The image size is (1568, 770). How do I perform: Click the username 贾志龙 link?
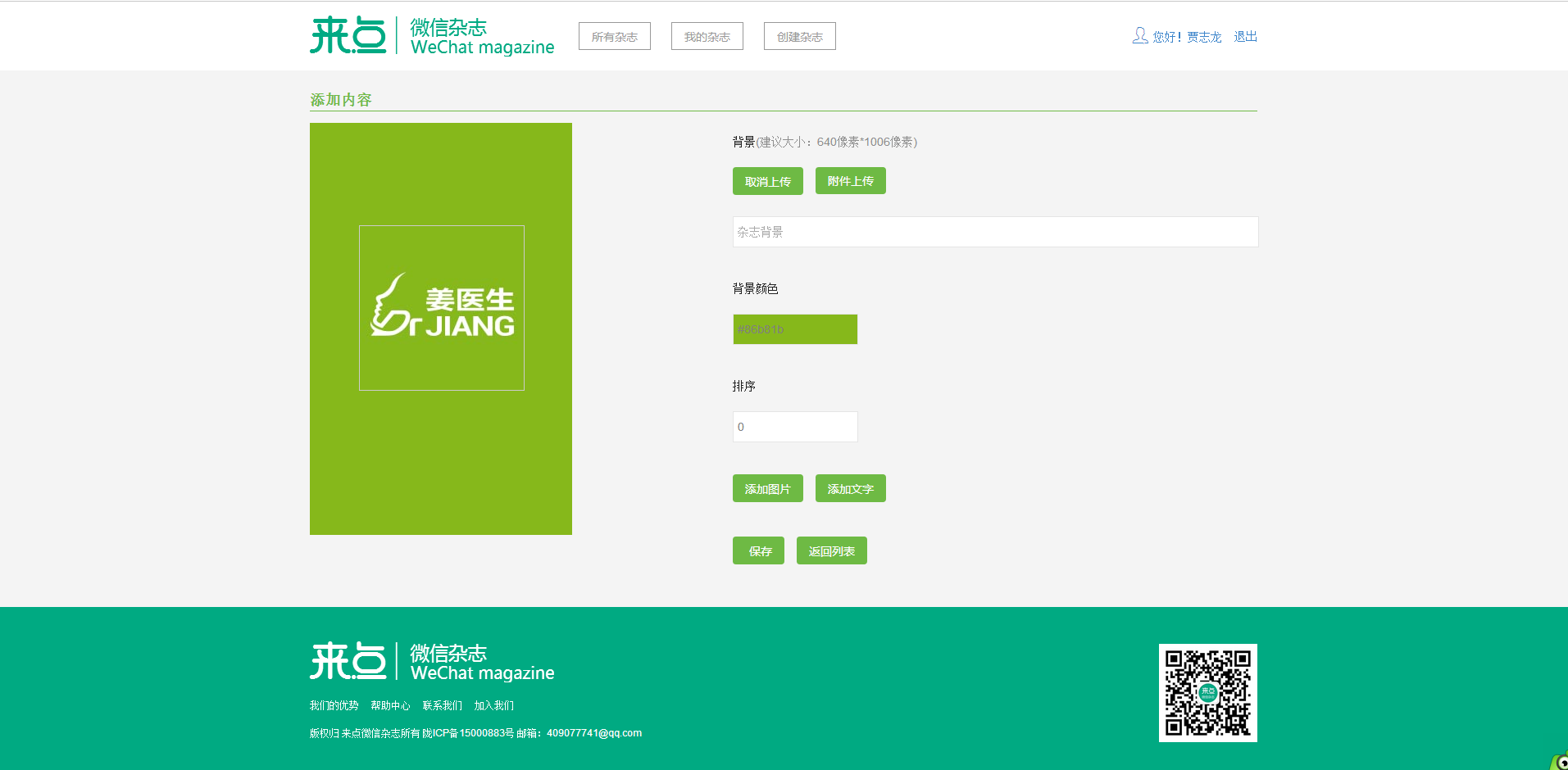tap(1204, 37)
